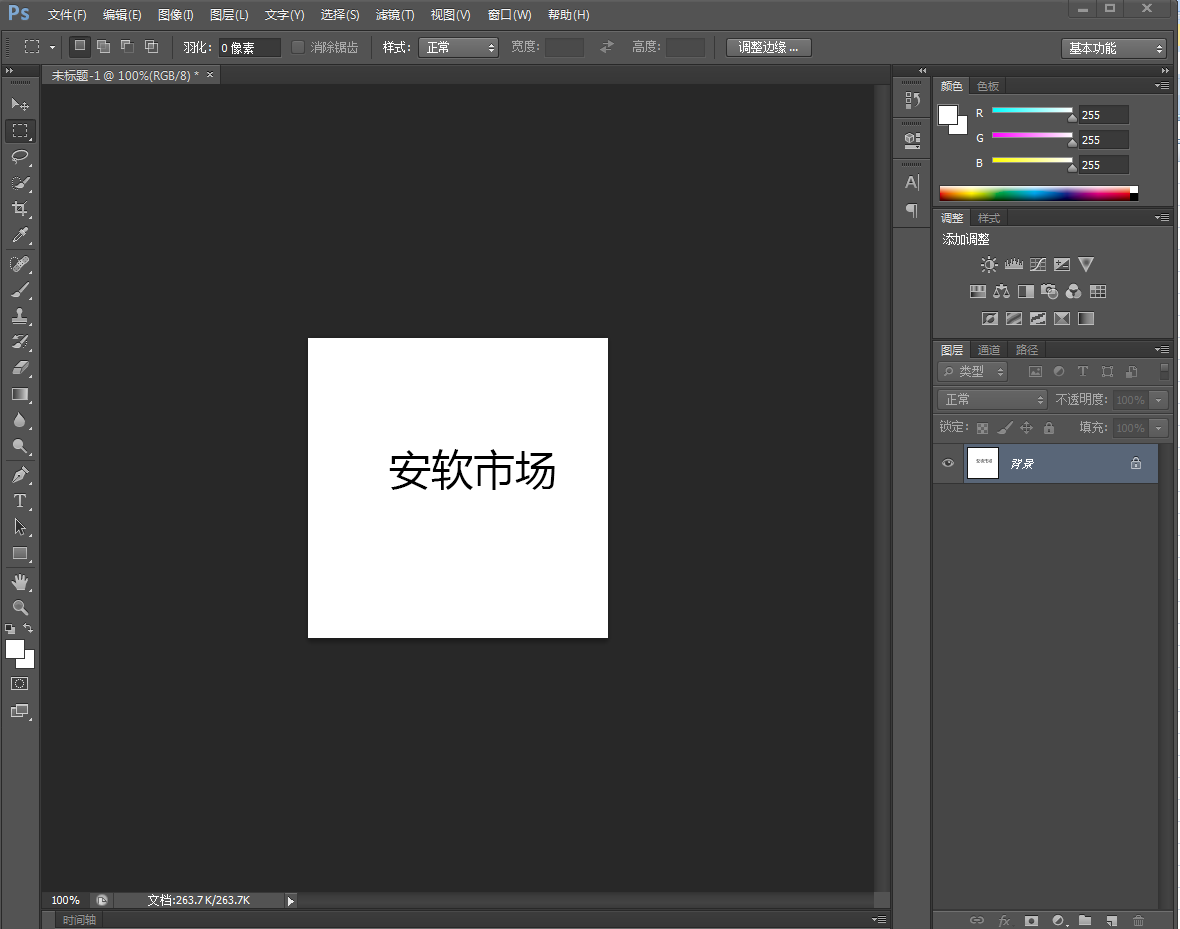Select the Clone Stamp tool
1180x929 pixels.
click(x=20, y=316)
